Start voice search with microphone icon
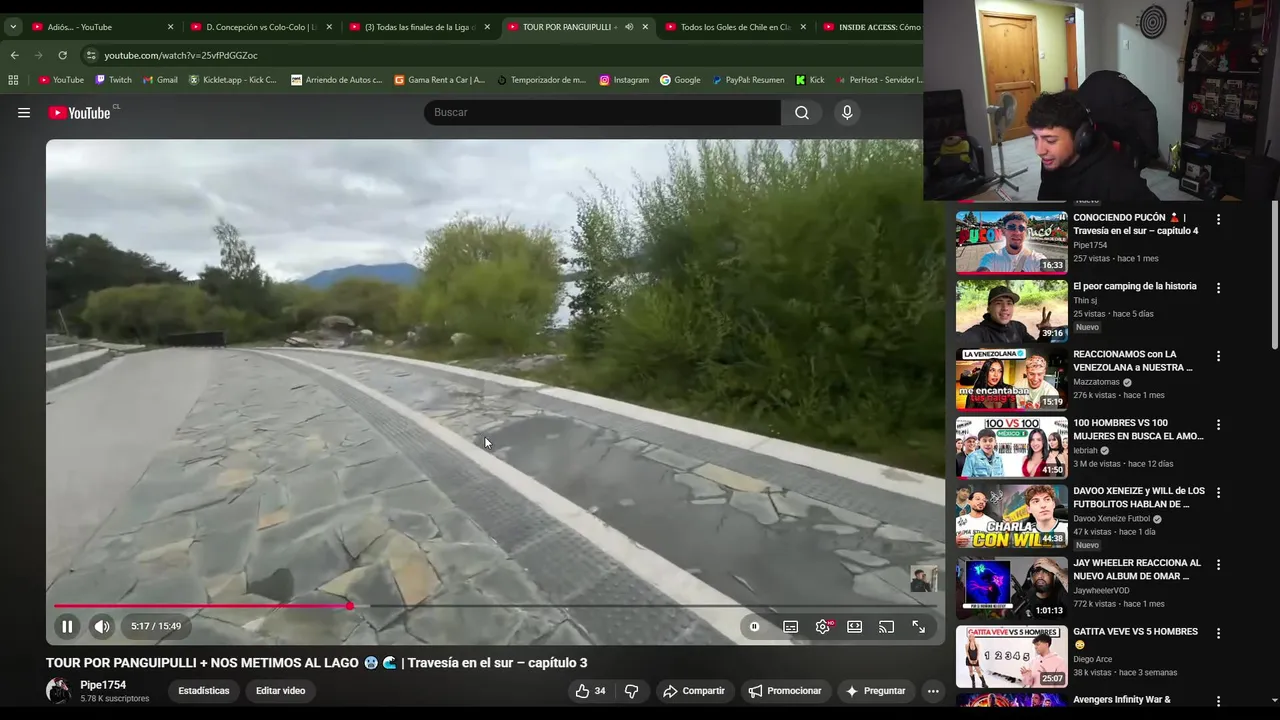Image resolution: width=1280 pixels, height=720 pixels. pyautogui.click(x=847, y=113)
